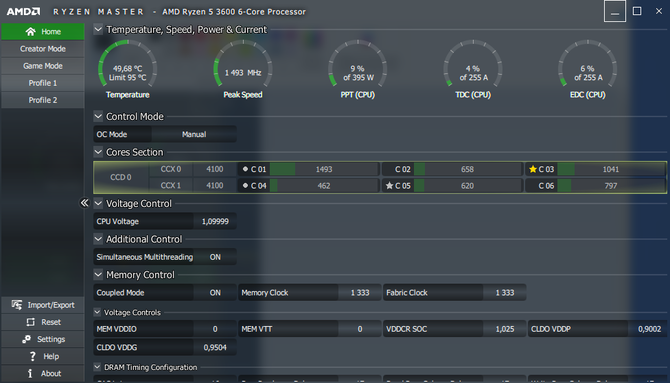Go to the Home view
The image size is (670, 383).
(x=43, y=32)
